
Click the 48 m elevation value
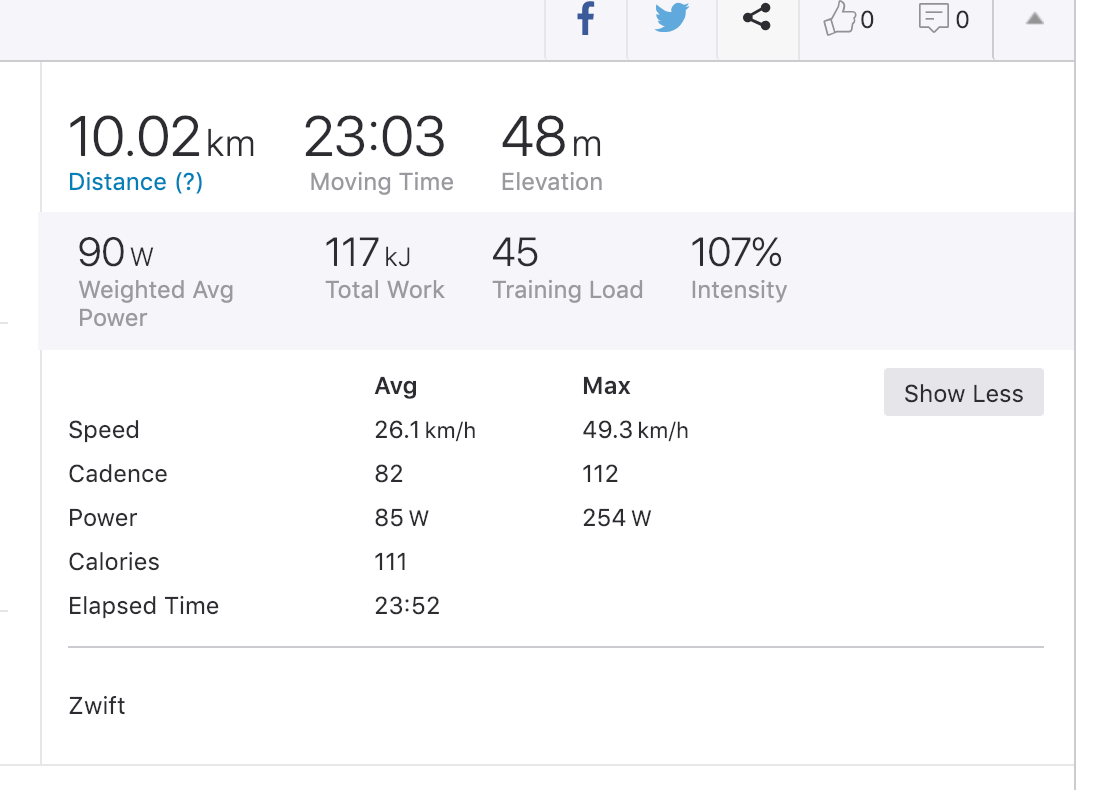(550, 138)
